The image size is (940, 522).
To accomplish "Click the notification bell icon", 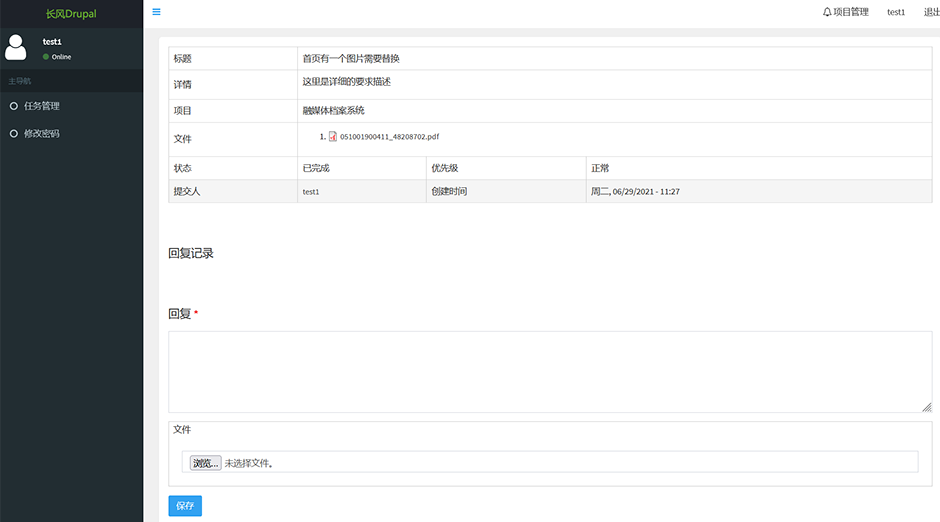I will click(827, 12).
